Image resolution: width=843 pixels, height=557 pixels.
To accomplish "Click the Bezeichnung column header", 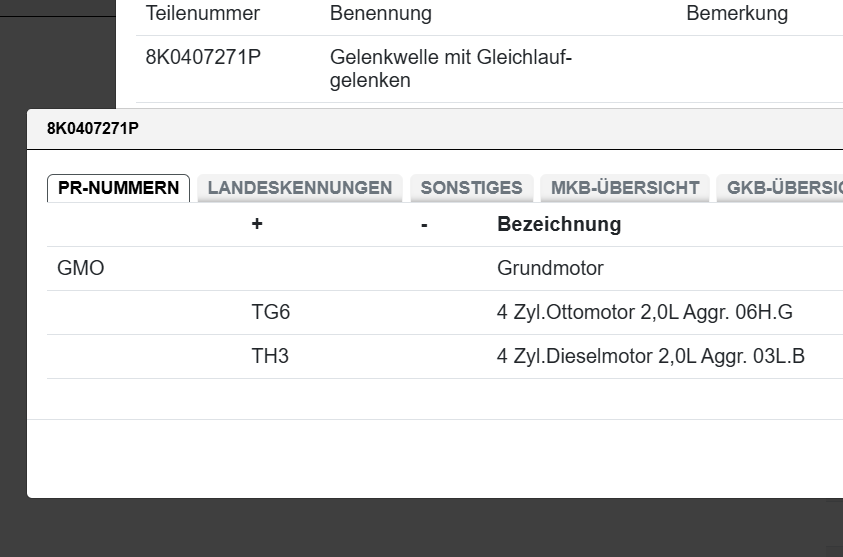I will 559,224.
